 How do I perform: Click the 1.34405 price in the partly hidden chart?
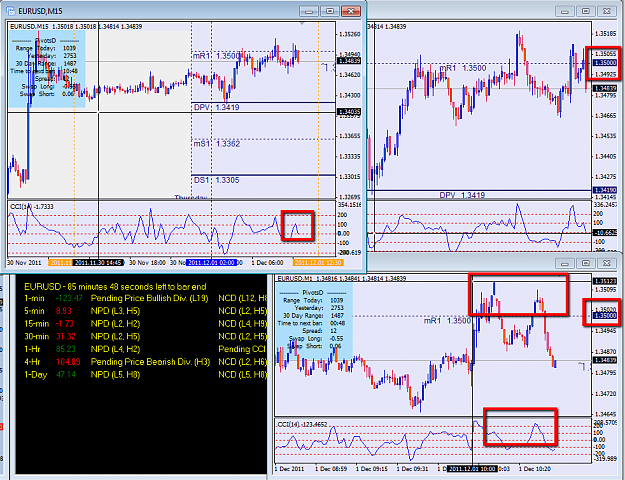click(605, 157)
